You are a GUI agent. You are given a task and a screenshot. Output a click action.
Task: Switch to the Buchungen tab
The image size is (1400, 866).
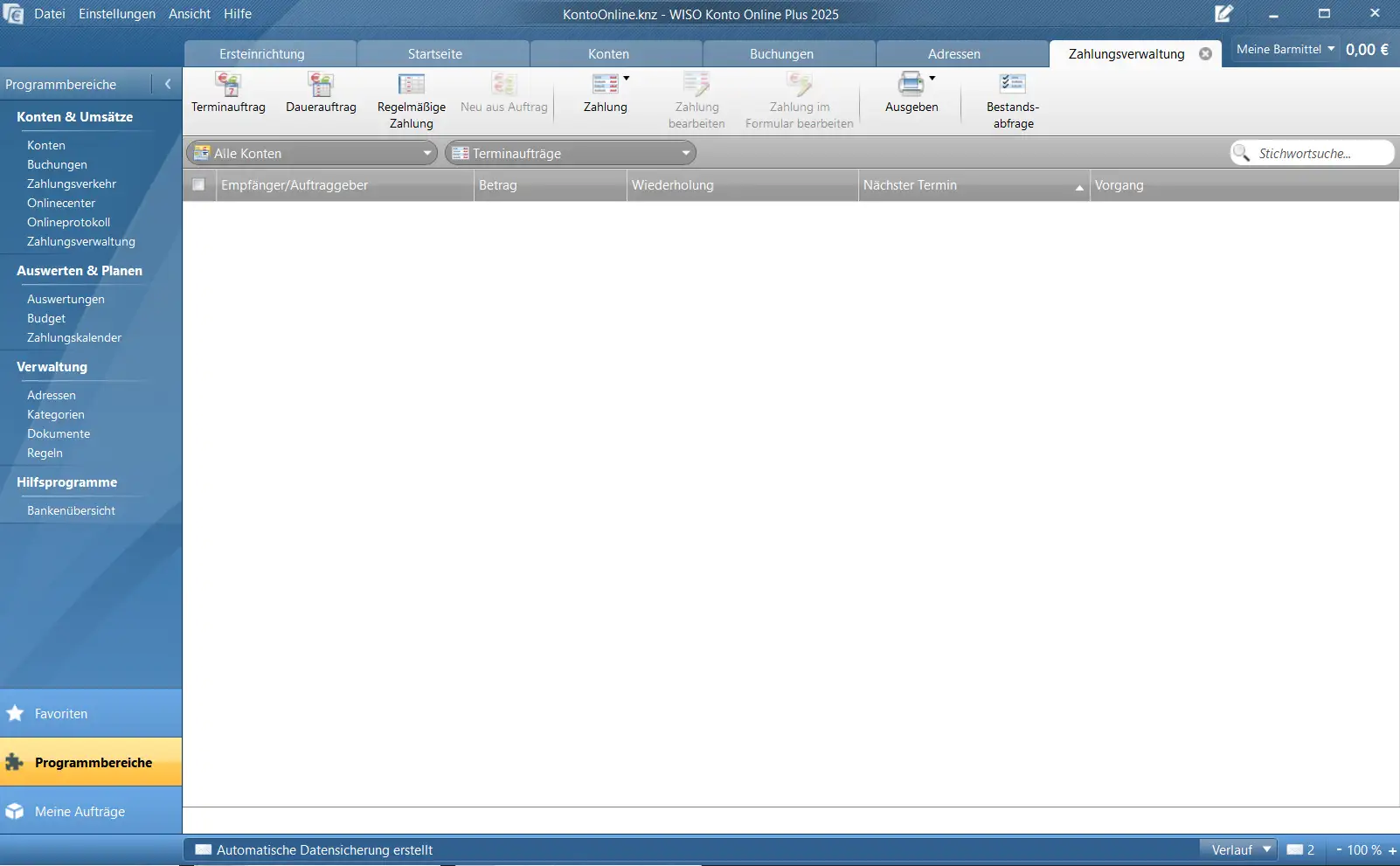[x=781, y=54]
